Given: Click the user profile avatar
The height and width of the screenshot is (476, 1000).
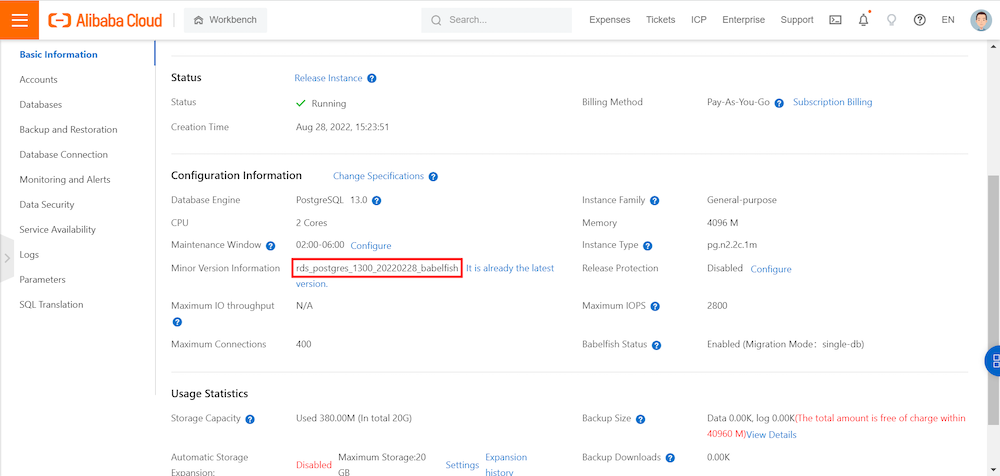Looking at the screenshot, I should coord(981,20).
